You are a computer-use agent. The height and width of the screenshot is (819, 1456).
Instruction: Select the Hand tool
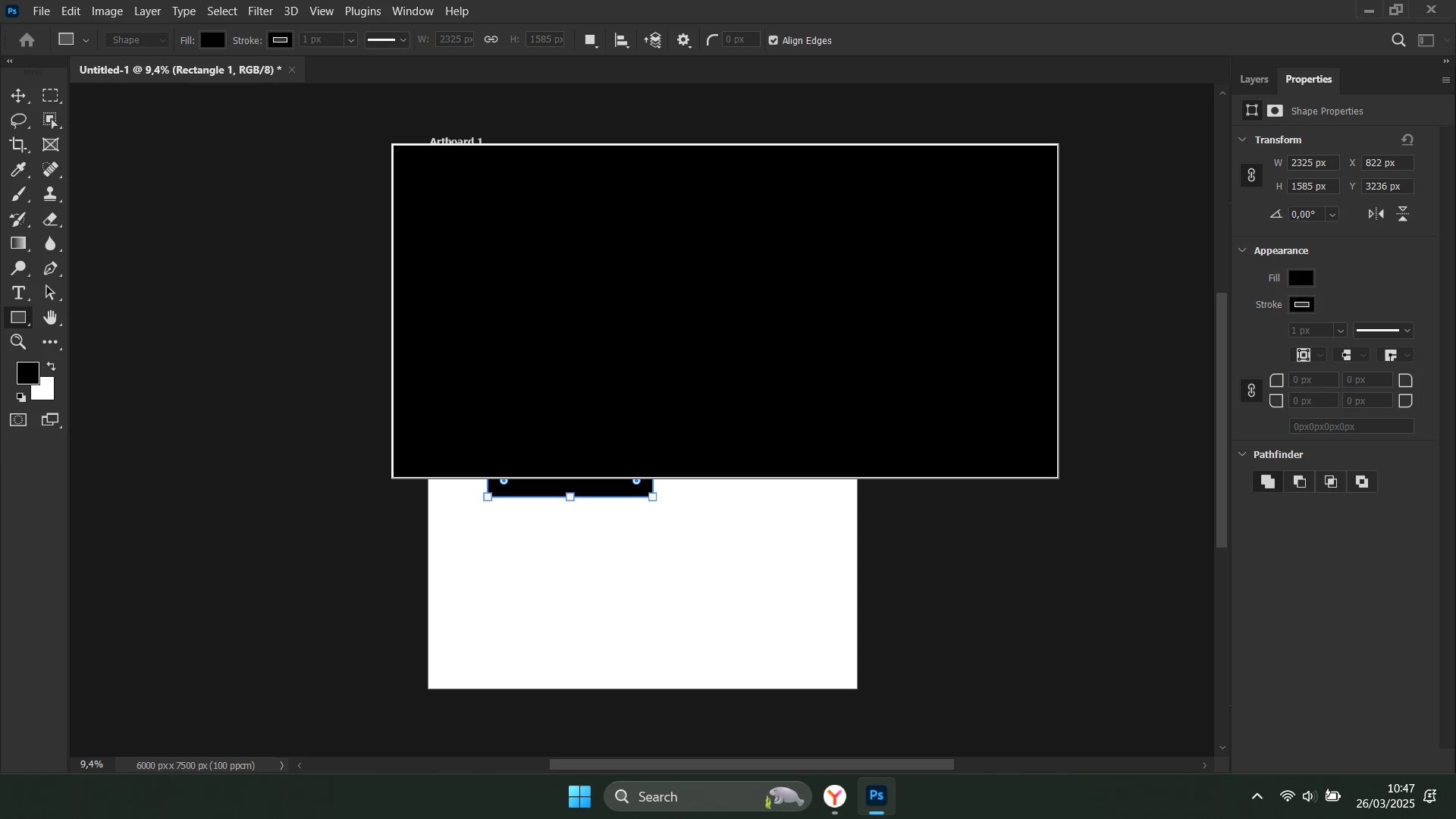click(51, 318)
